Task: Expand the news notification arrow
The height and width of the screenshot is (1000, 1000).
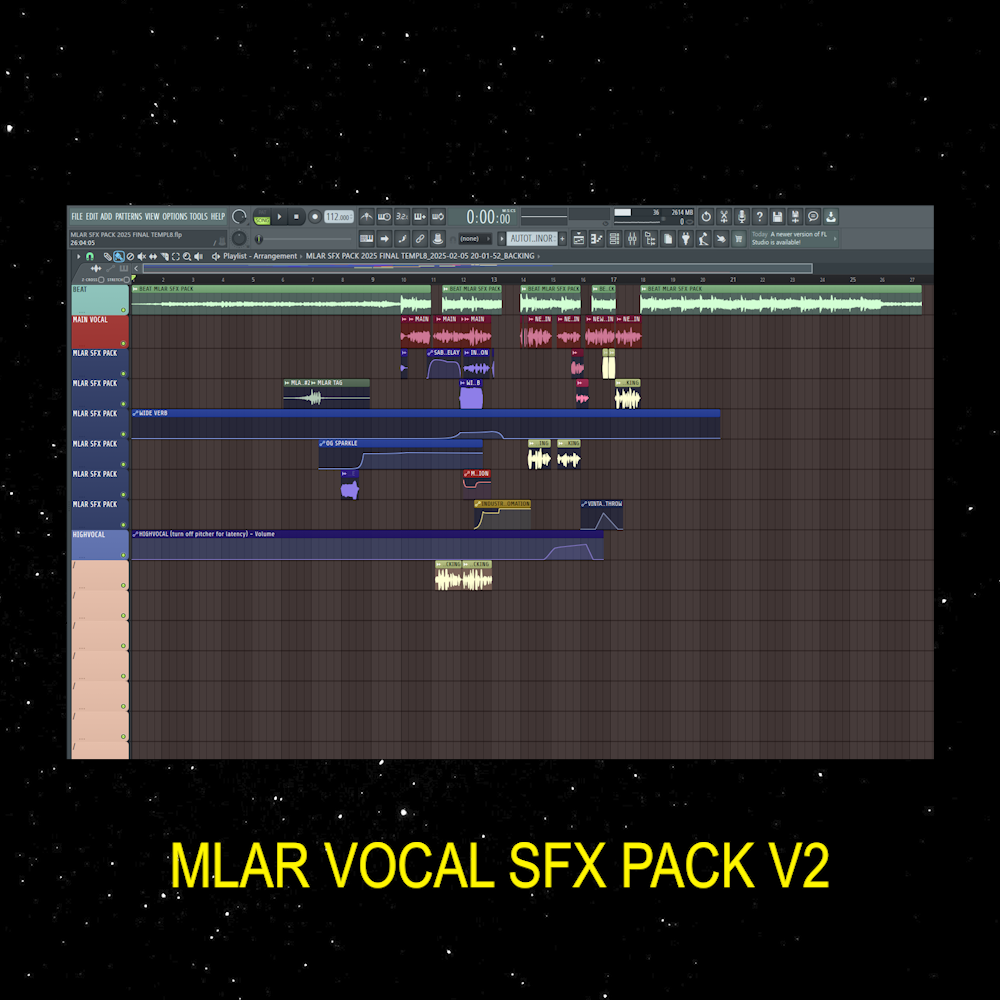Action: tap(835, 239)
